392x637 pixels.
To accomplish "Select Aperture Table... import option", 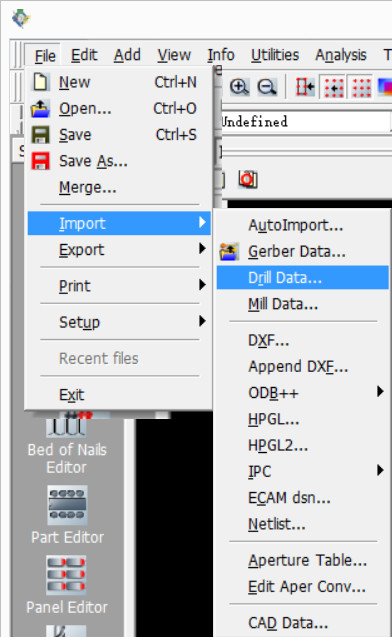I will point(302,560).
